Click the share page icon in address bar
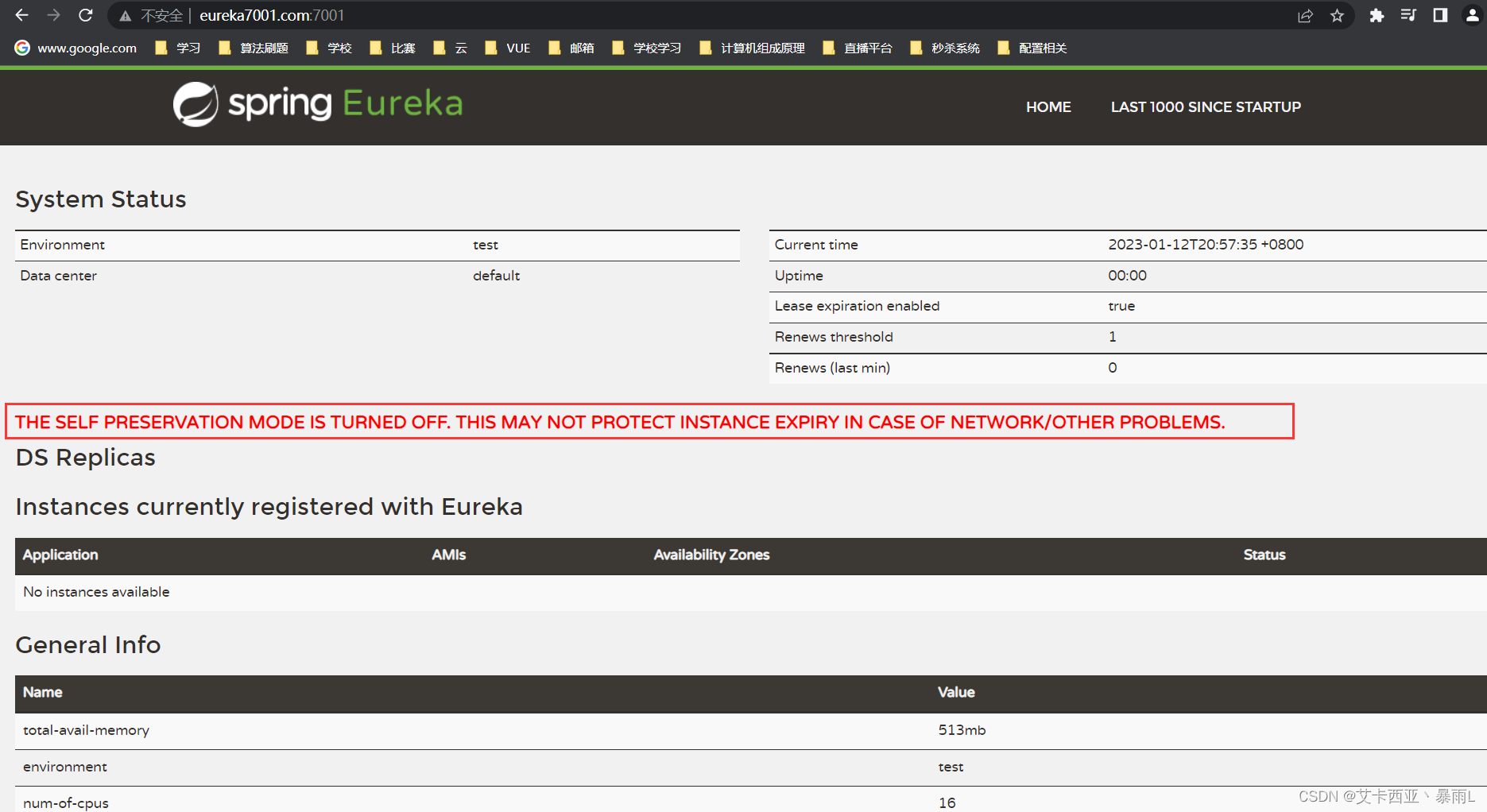1487x812 pixels. tap(1305, 16)
